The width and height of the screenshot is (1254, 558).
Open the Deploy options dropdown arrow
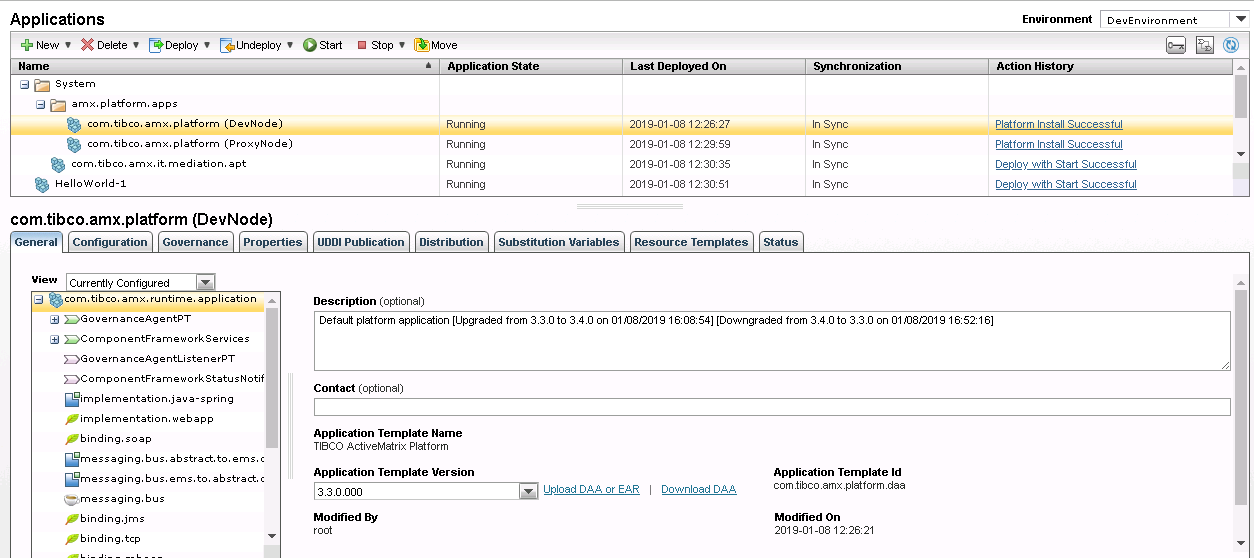click(x=207, y=45)
